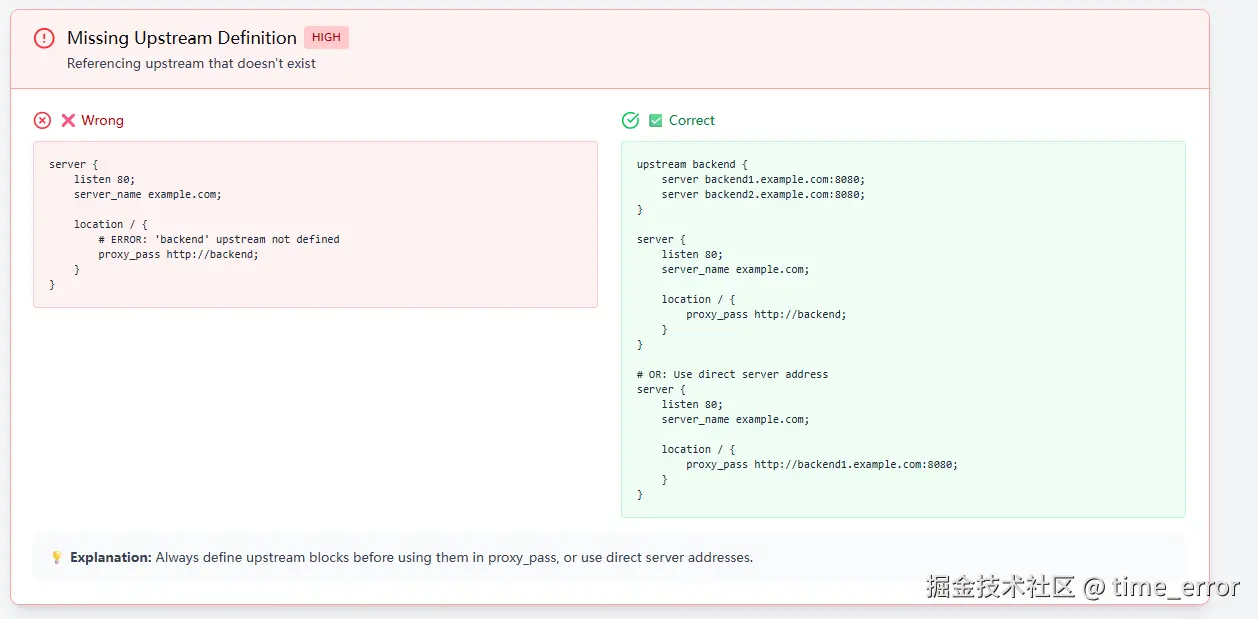Click the HIGH severity badge
The image size is (1258, 619).
[x=326, y=38]
